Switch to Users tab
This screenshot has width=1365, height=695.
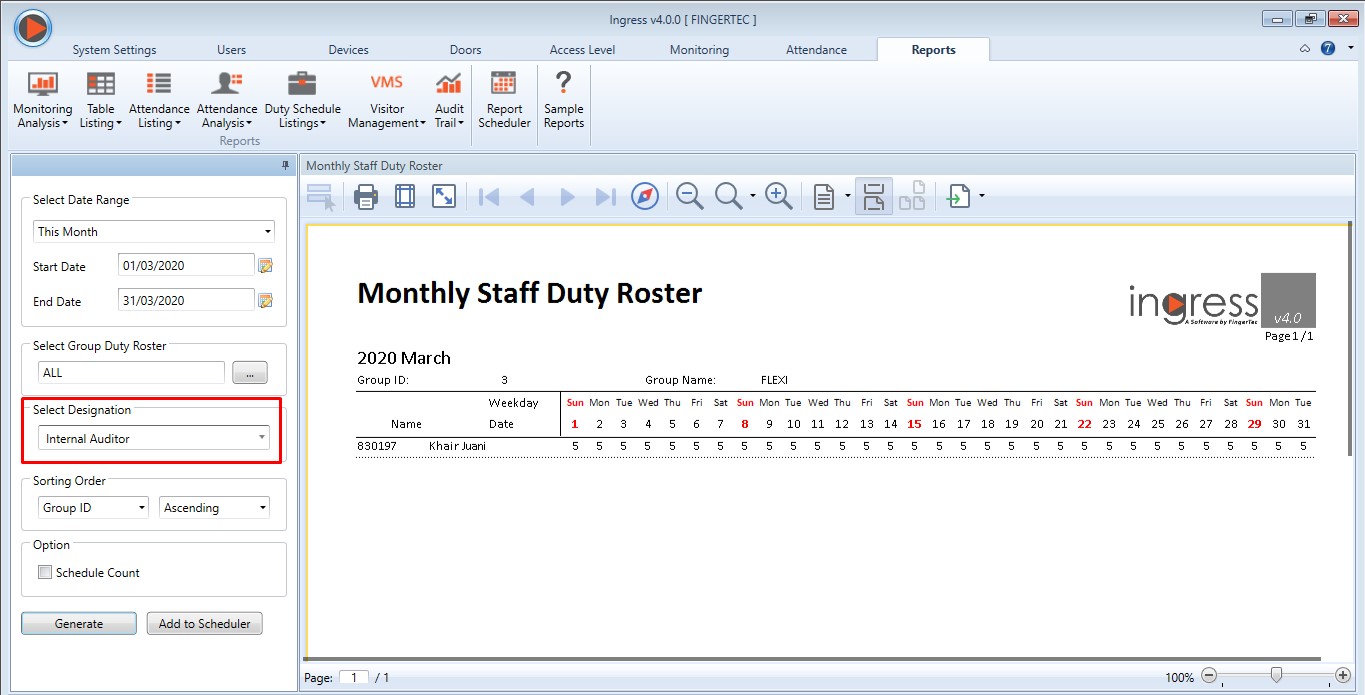(231, 50)
